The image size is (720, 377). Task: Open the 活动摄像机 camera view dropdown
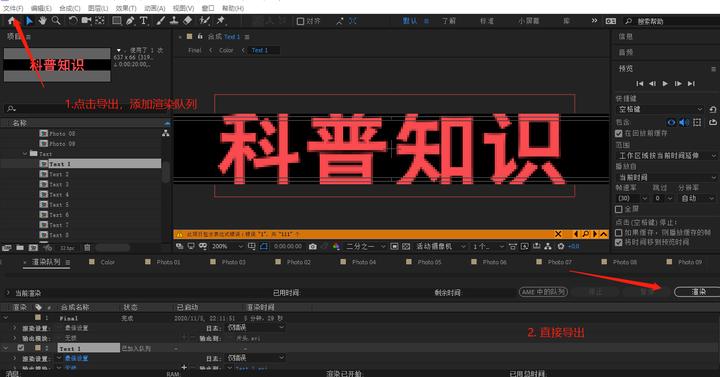[441, 247]
